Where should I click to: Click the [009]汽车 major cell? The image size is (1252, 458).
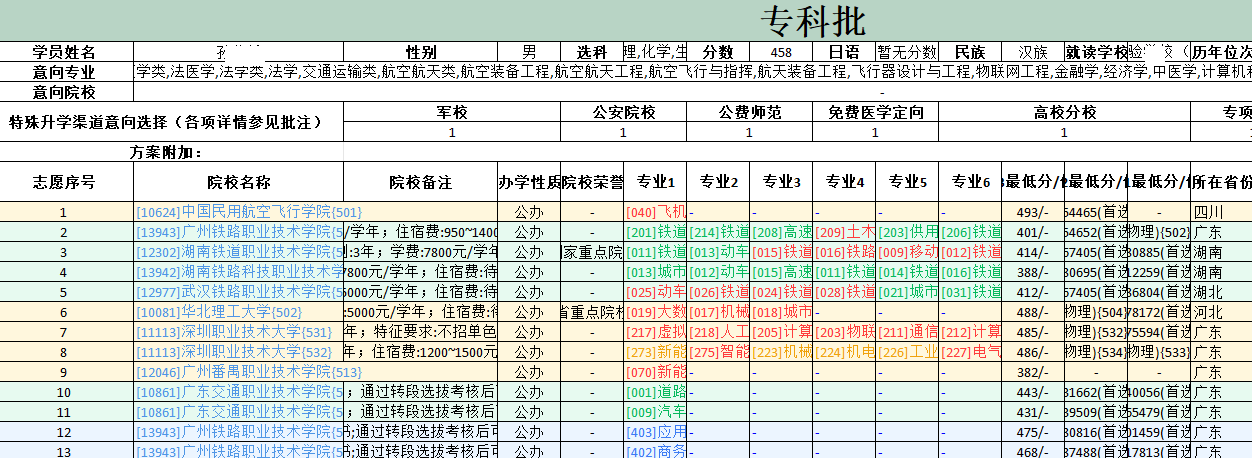[655, 412]
